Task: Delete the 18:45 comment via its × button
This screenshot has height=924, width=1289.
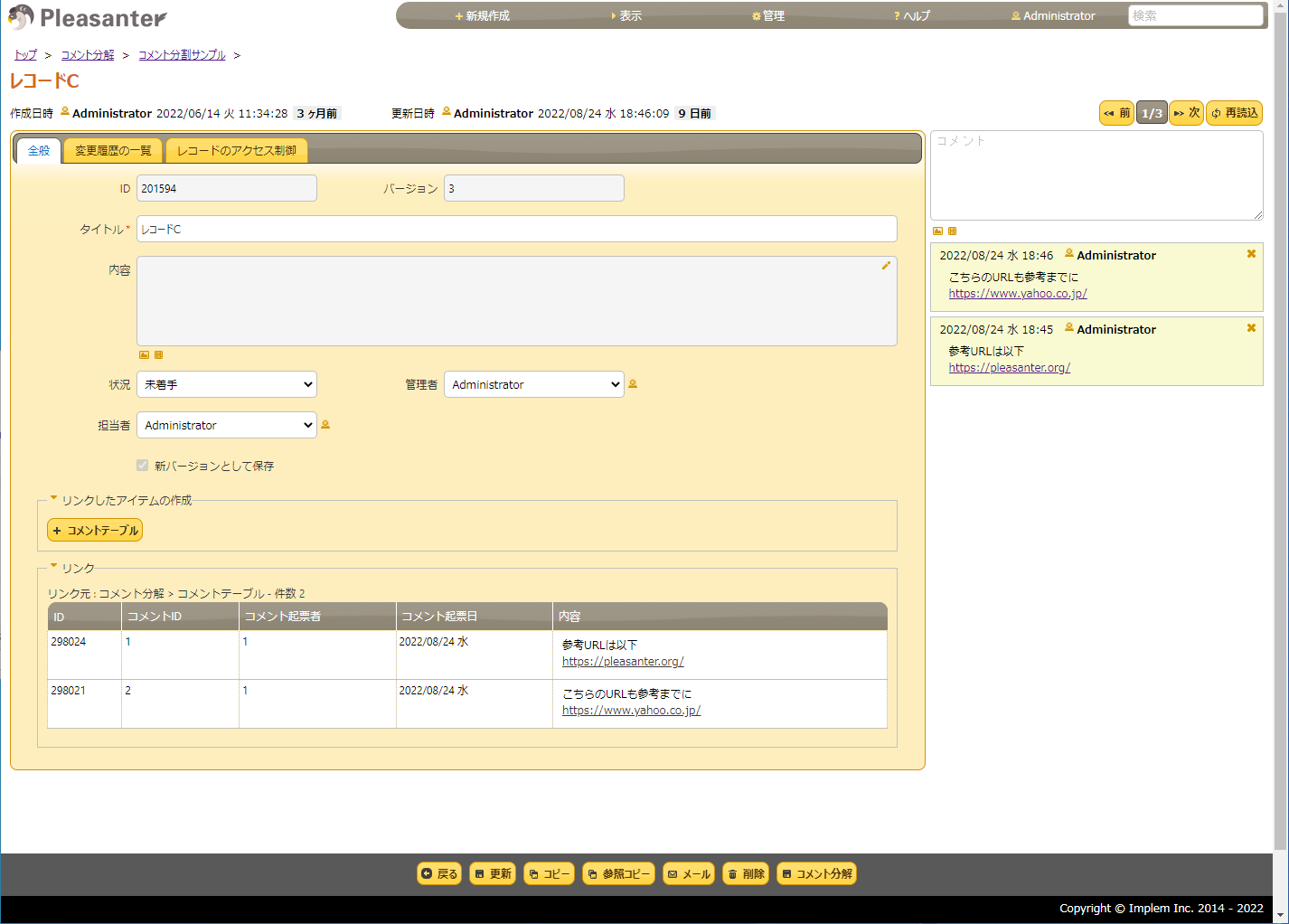Action: click(x=1251, y=328)
